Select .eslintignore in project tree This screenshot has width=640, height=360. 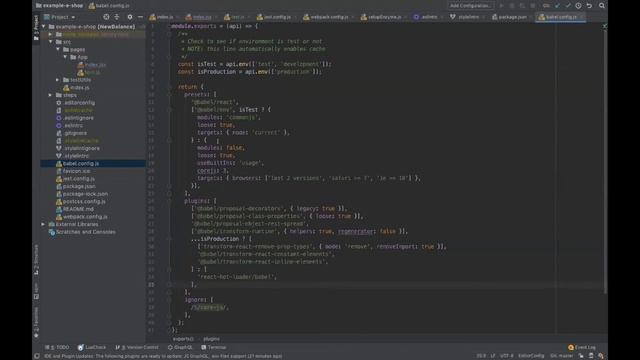click(79, 118)
